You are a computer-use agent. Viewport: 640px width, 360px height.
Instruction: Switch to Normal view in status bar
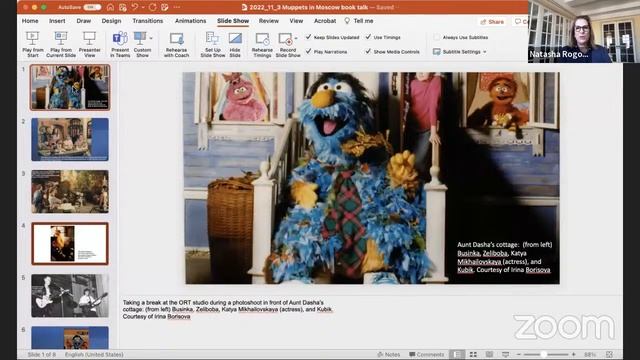pos(457,354)
